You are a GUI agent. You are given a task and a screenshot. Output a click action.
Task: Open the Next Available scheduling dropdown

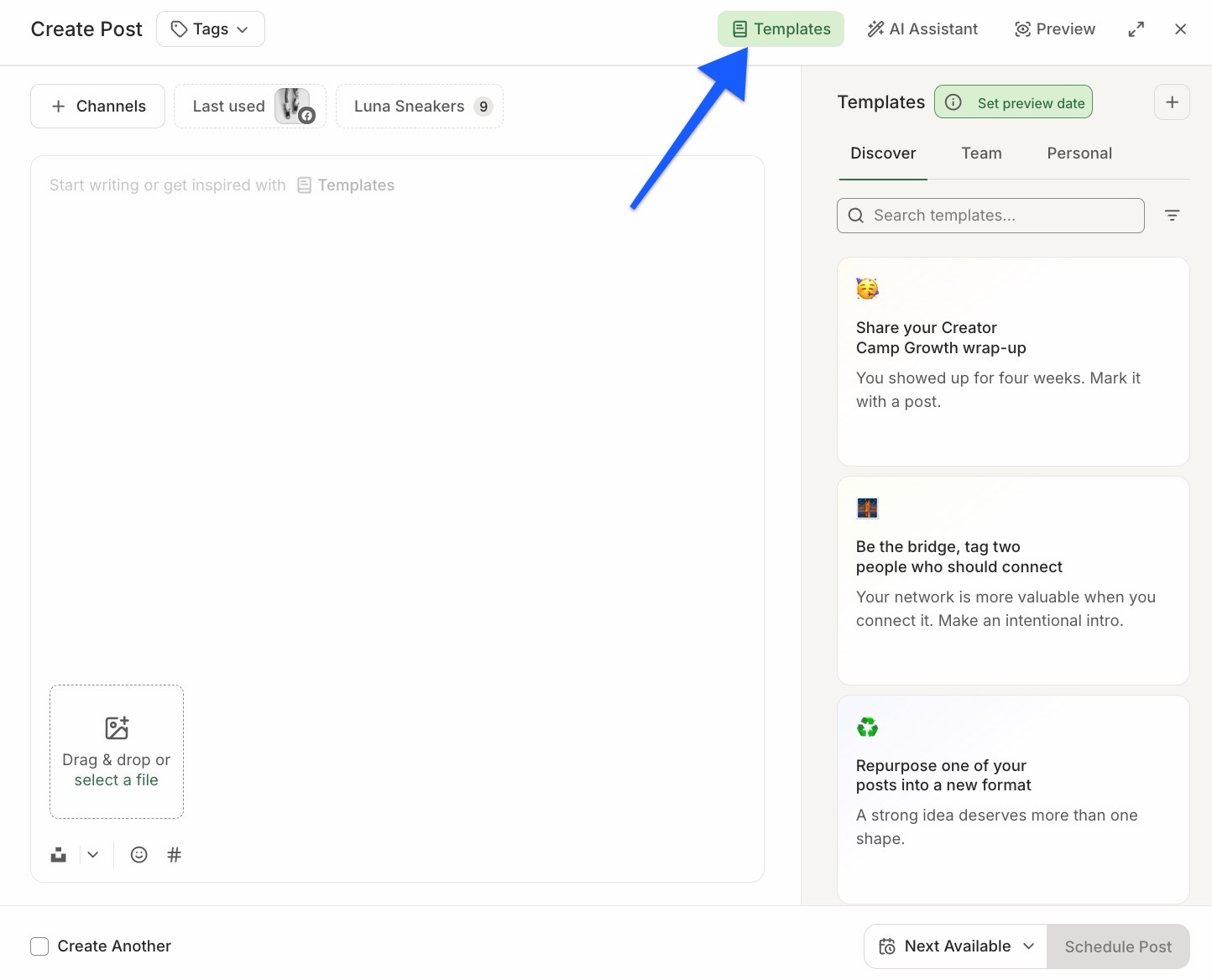[x=955, y=946]
